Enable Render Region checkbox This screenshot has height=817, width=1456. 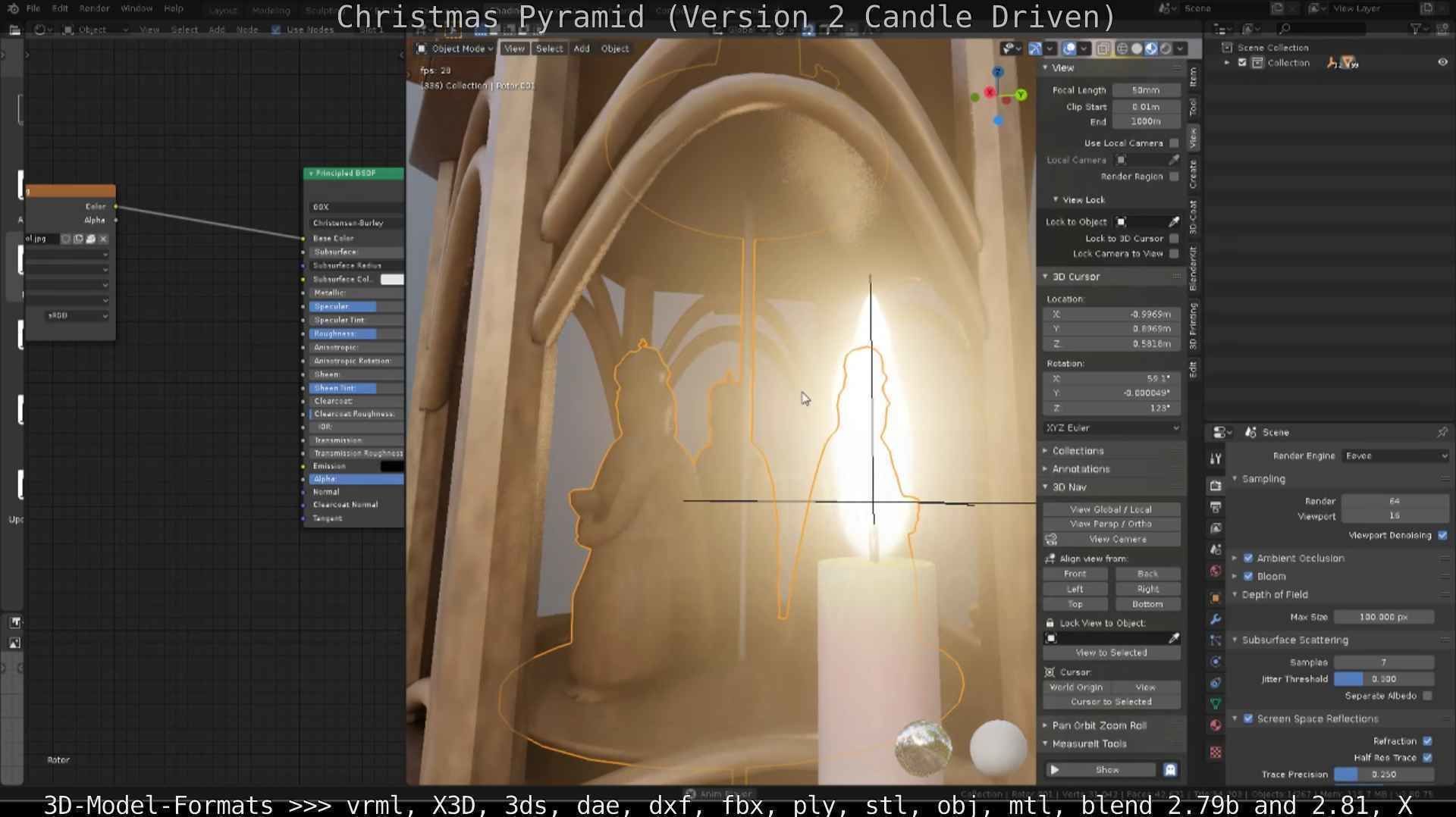(x=1174, y=177)
